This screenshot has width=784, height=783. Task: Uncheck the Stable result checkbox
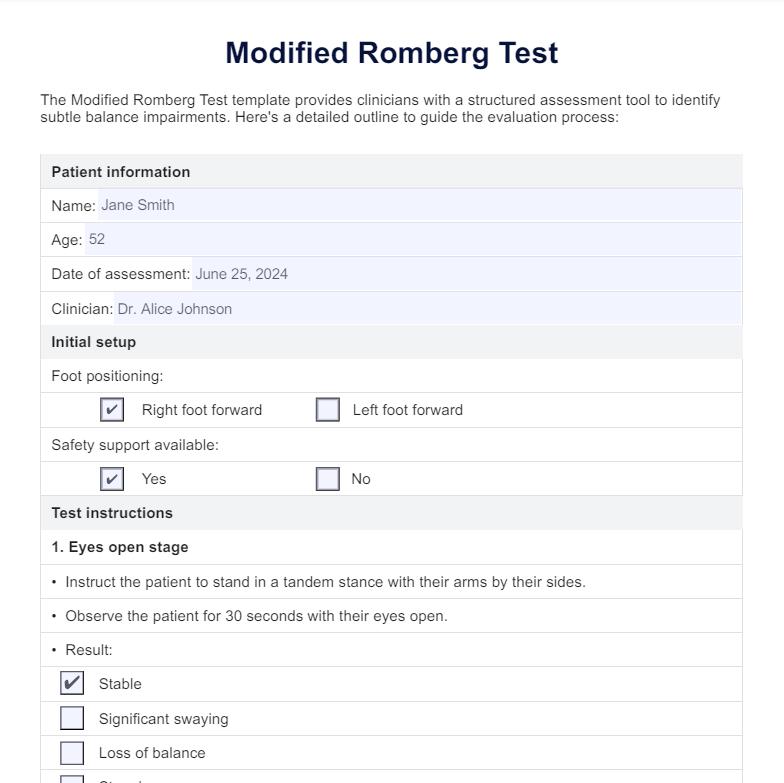(x=72, y=684)
